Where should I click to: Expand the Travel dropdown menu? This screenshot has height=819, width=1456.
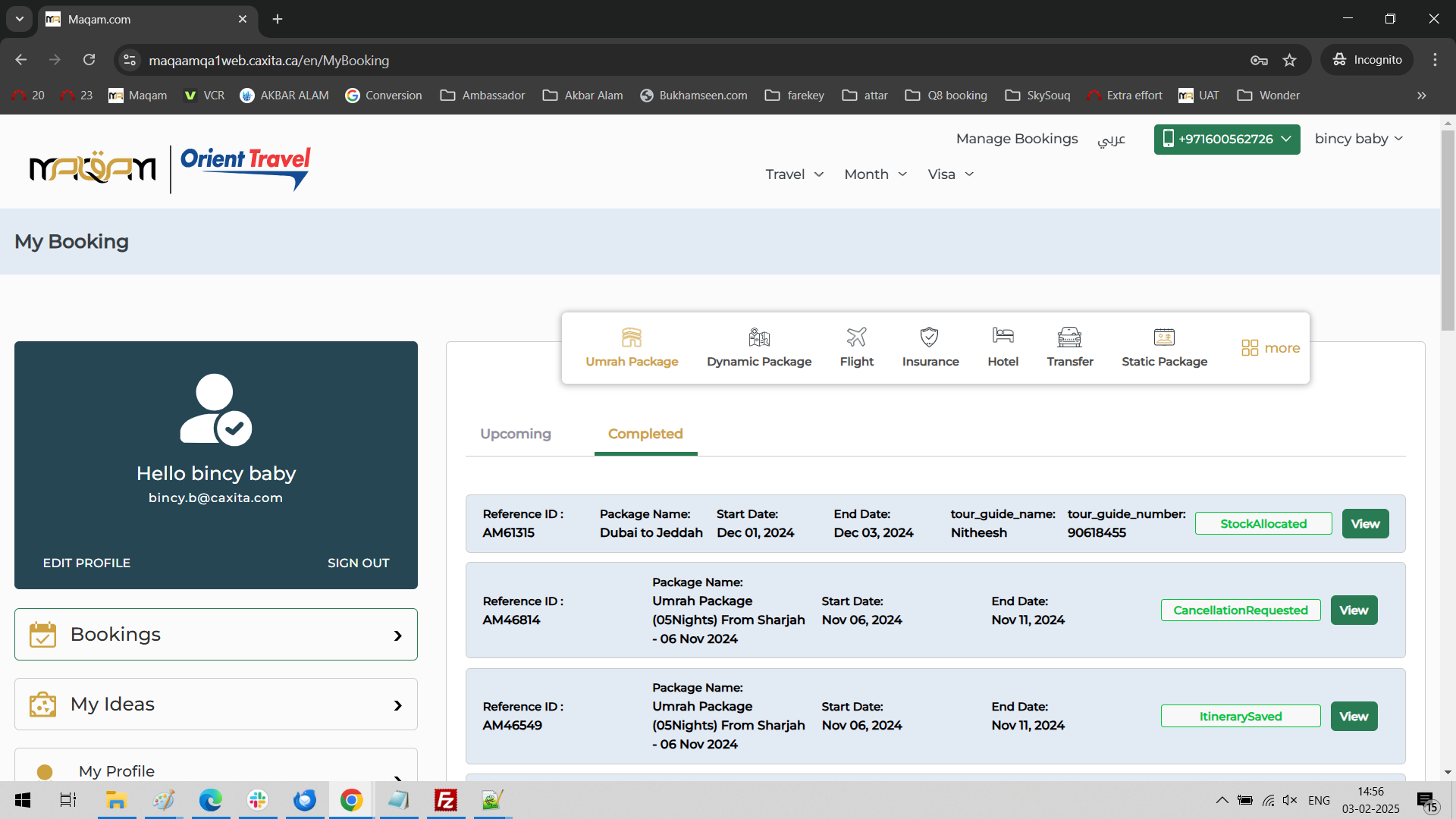click(794, 174)
